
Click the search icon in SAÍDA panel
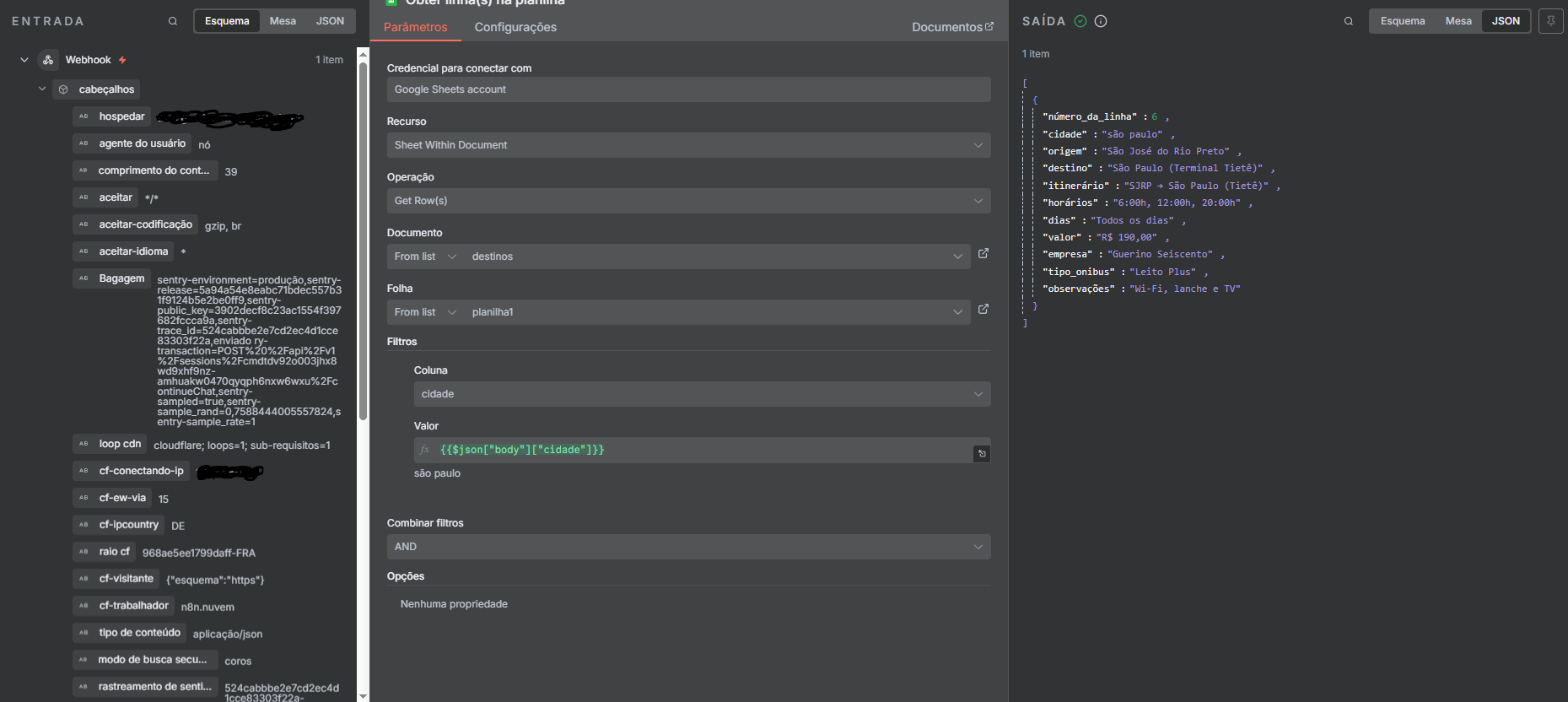[x=1349, y=21]
